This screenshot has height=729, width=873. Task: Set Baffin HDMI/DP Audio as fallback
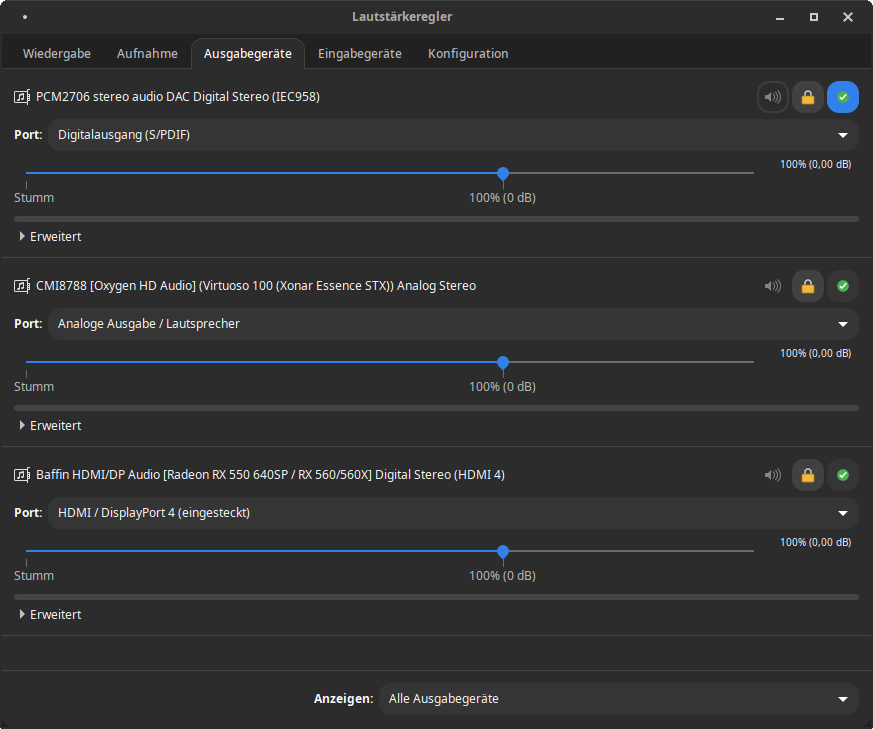pos(843,474)
